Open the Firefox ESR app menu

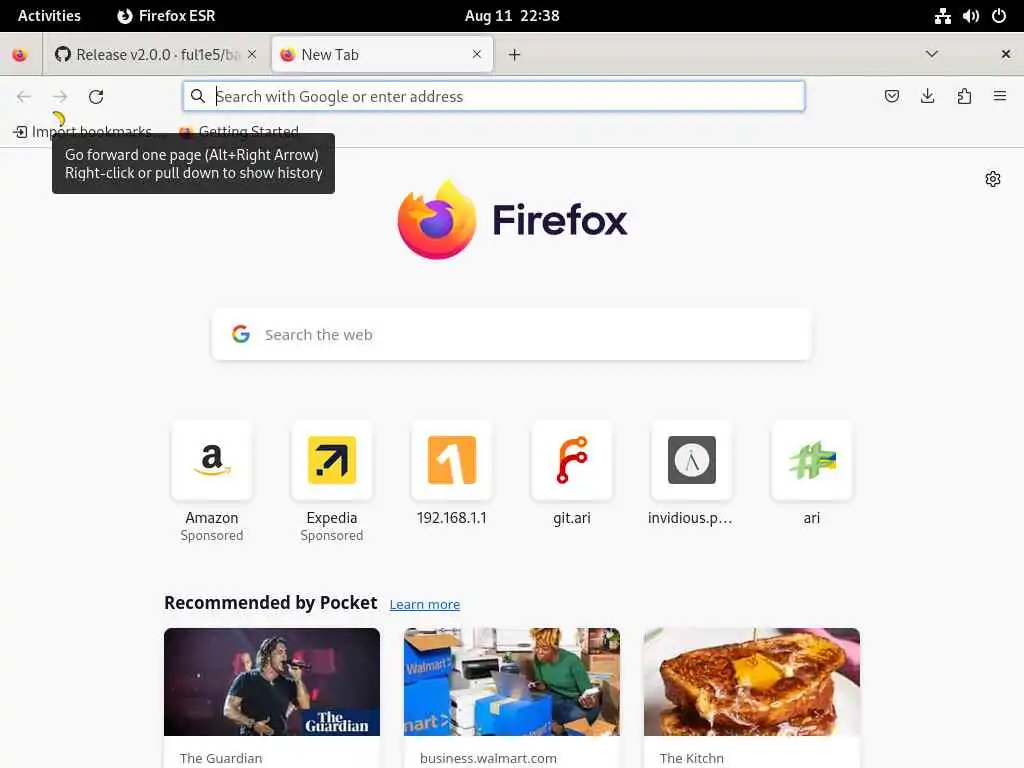(x=166, y=16)
